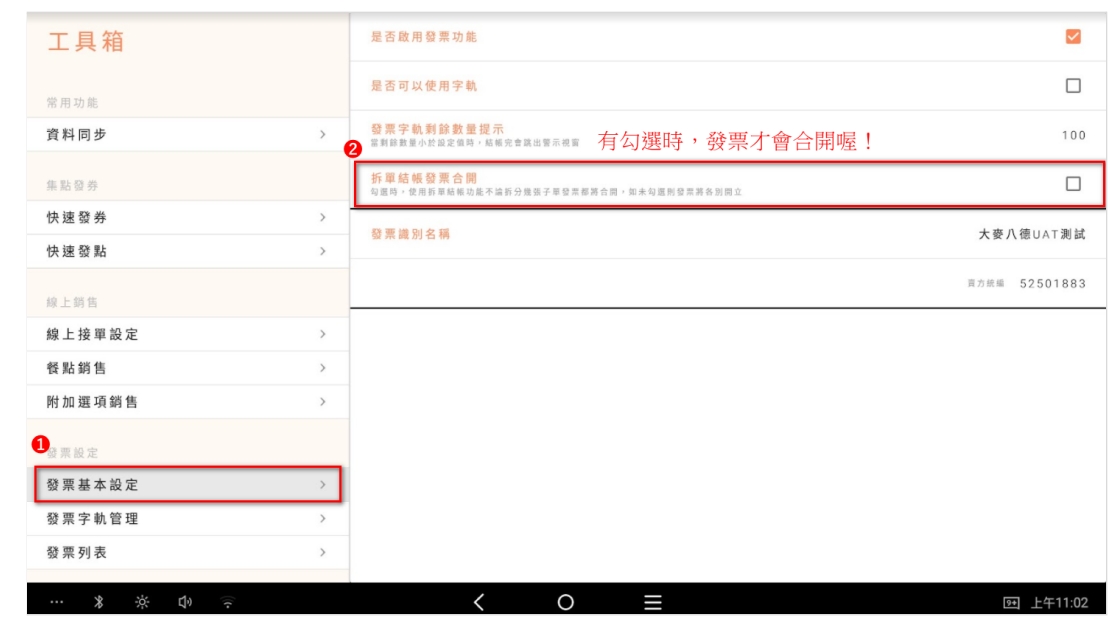Expand 資料同步 chevron arrow
This screenshot has height=620, width=1110.
coord(322,134)
